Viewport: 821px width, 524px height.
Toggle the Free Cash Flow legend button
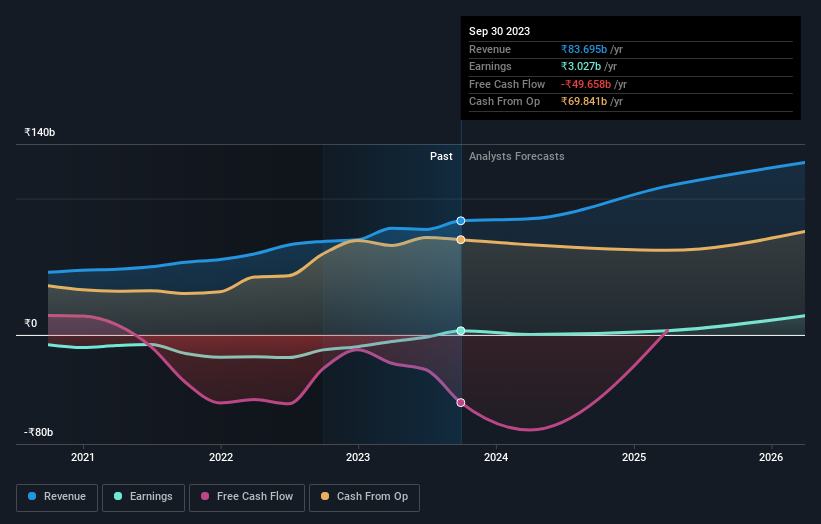247,497
